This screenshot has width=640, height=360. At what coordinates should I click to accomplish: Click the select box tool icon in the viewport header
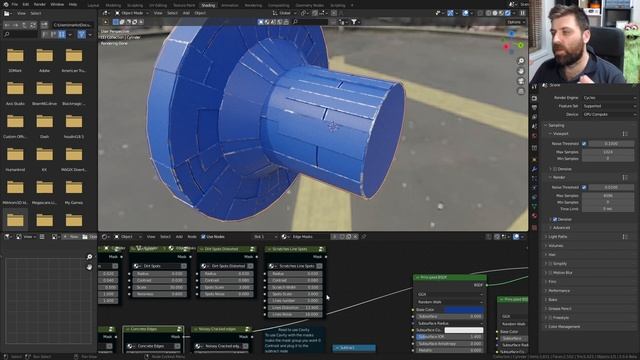pos(116,22)
